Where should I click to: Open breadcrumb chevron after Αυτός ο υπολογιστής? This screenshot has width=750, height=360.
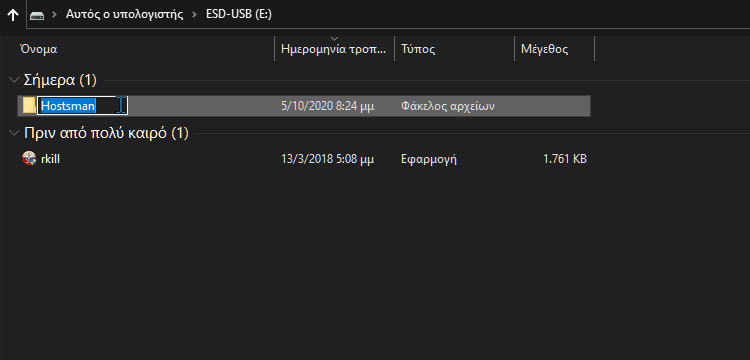click(194, 15)
